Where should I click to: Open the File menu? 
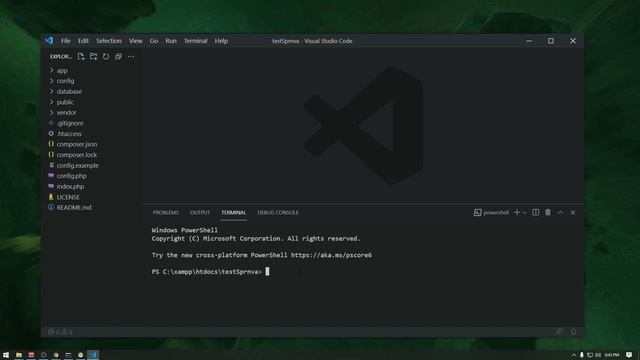(x=66, y=41)
